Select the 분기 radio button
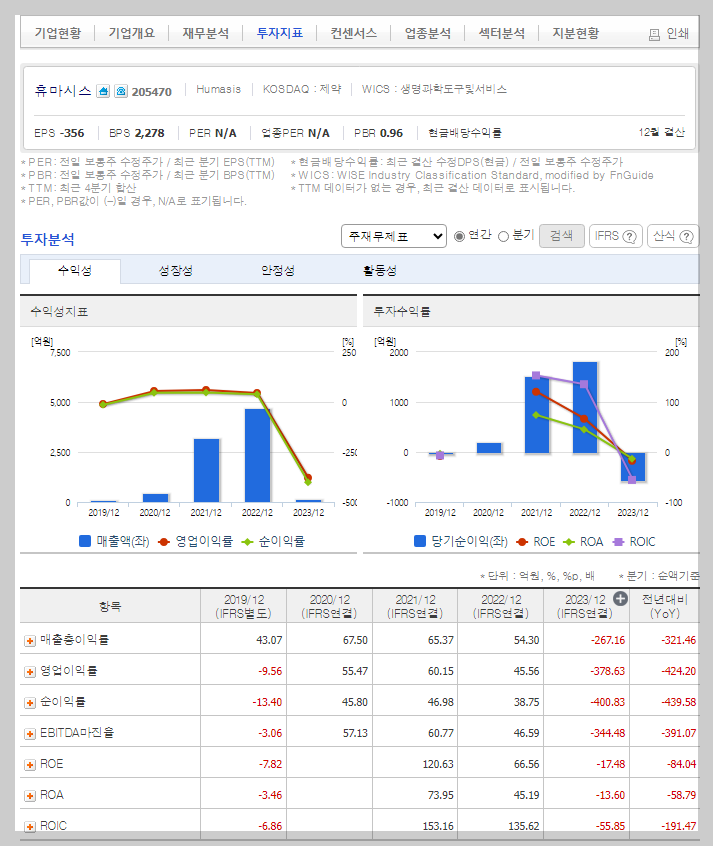The height and width of the screenshot is (846, 713). coord(503,236)
